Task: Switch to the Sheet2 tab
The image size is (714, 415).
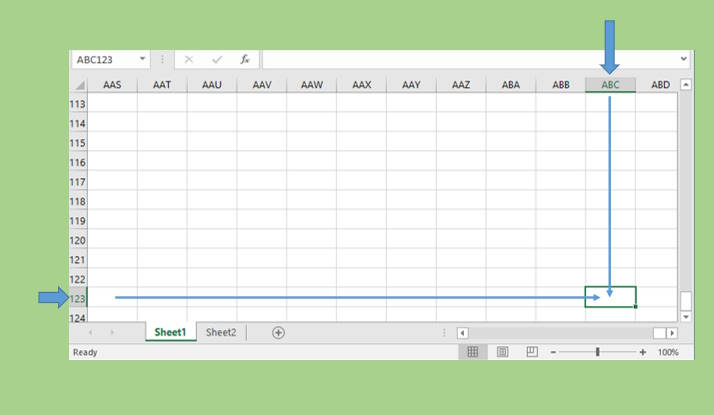Action: pyautogui.click(x=221, y=332)
